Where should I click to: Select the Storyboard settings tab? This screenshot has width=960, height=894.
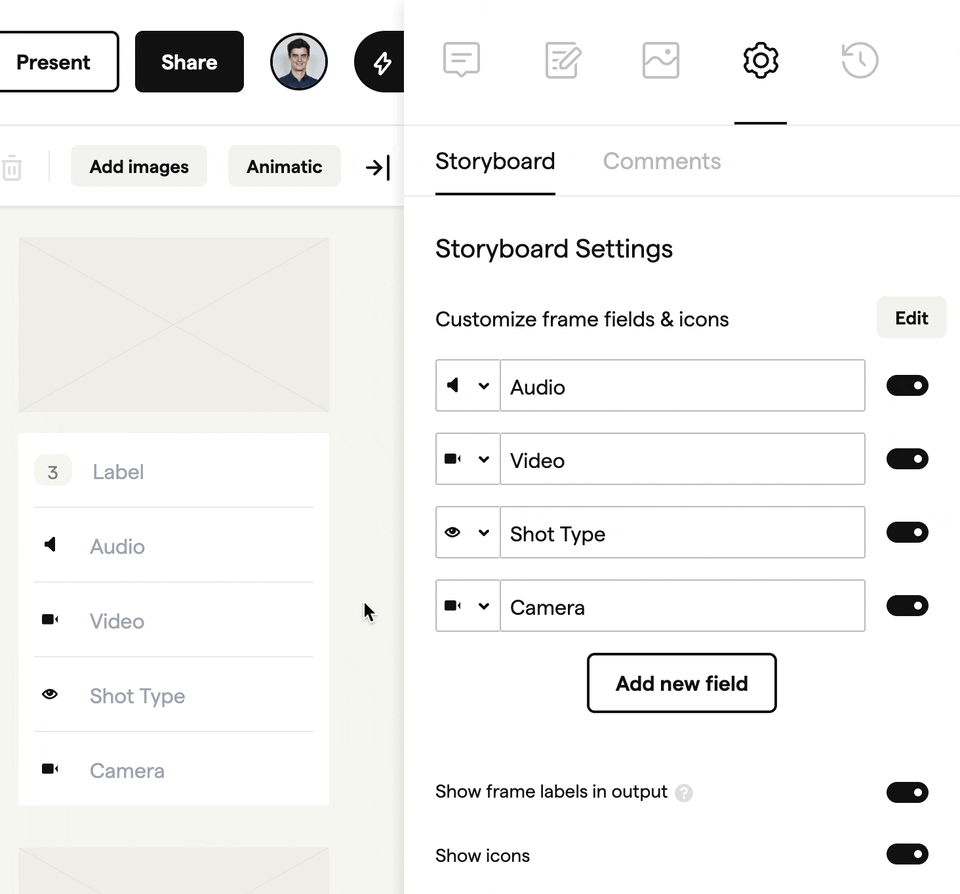click(495, 161)
